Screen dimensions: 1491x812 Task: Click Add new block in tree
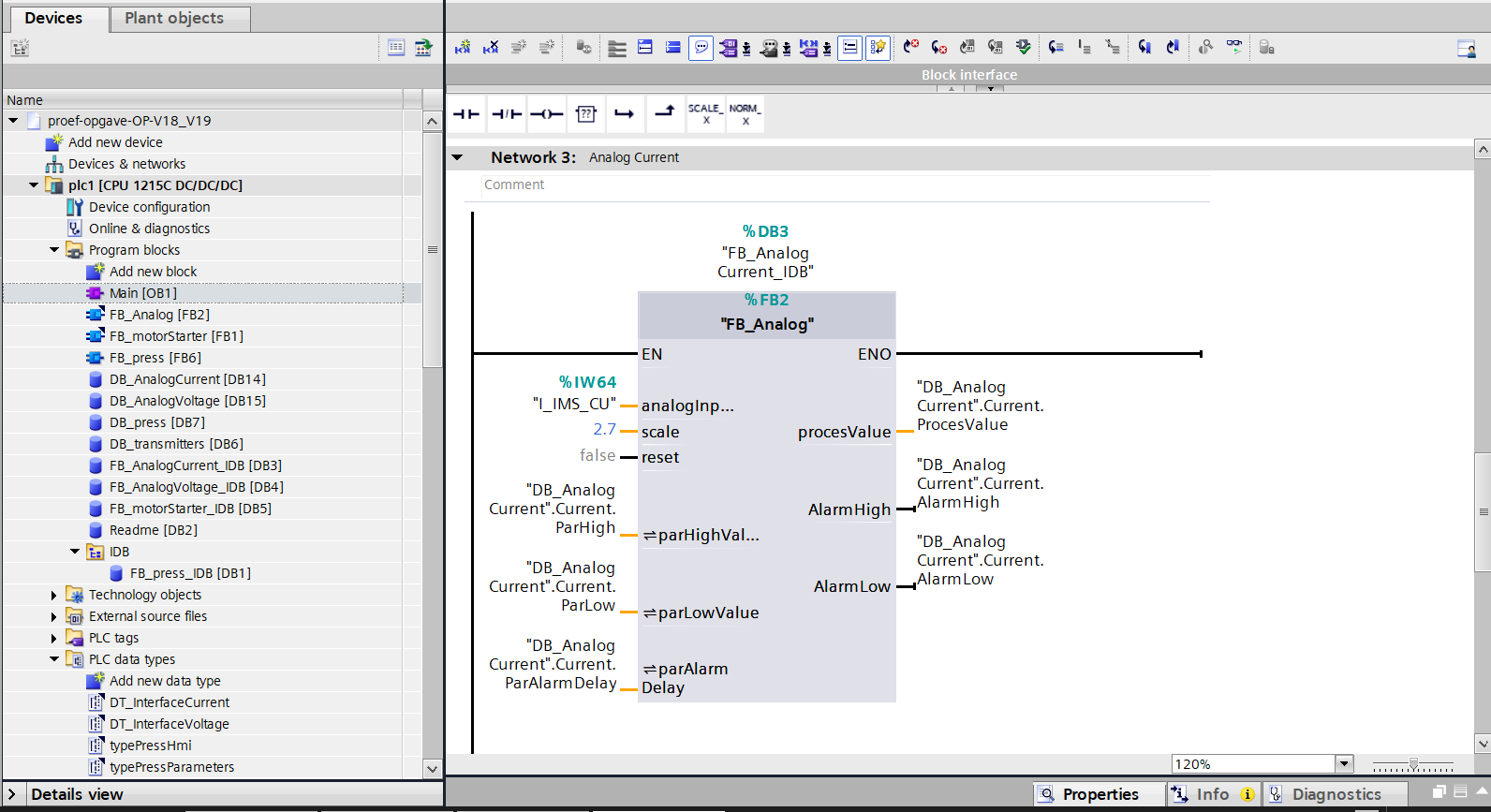(153, 272)
